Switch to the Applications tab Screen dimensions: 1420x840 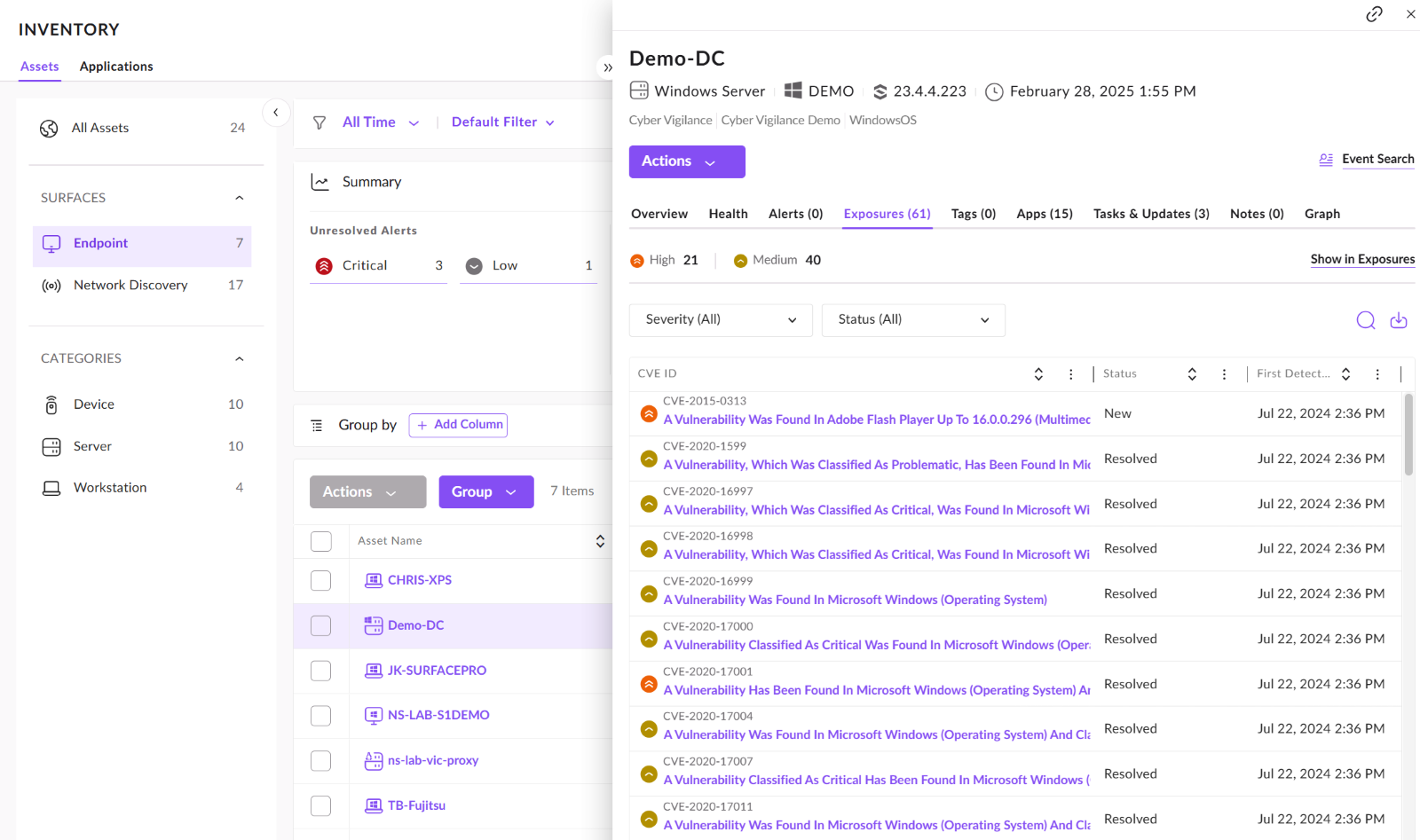click(116, 67)
